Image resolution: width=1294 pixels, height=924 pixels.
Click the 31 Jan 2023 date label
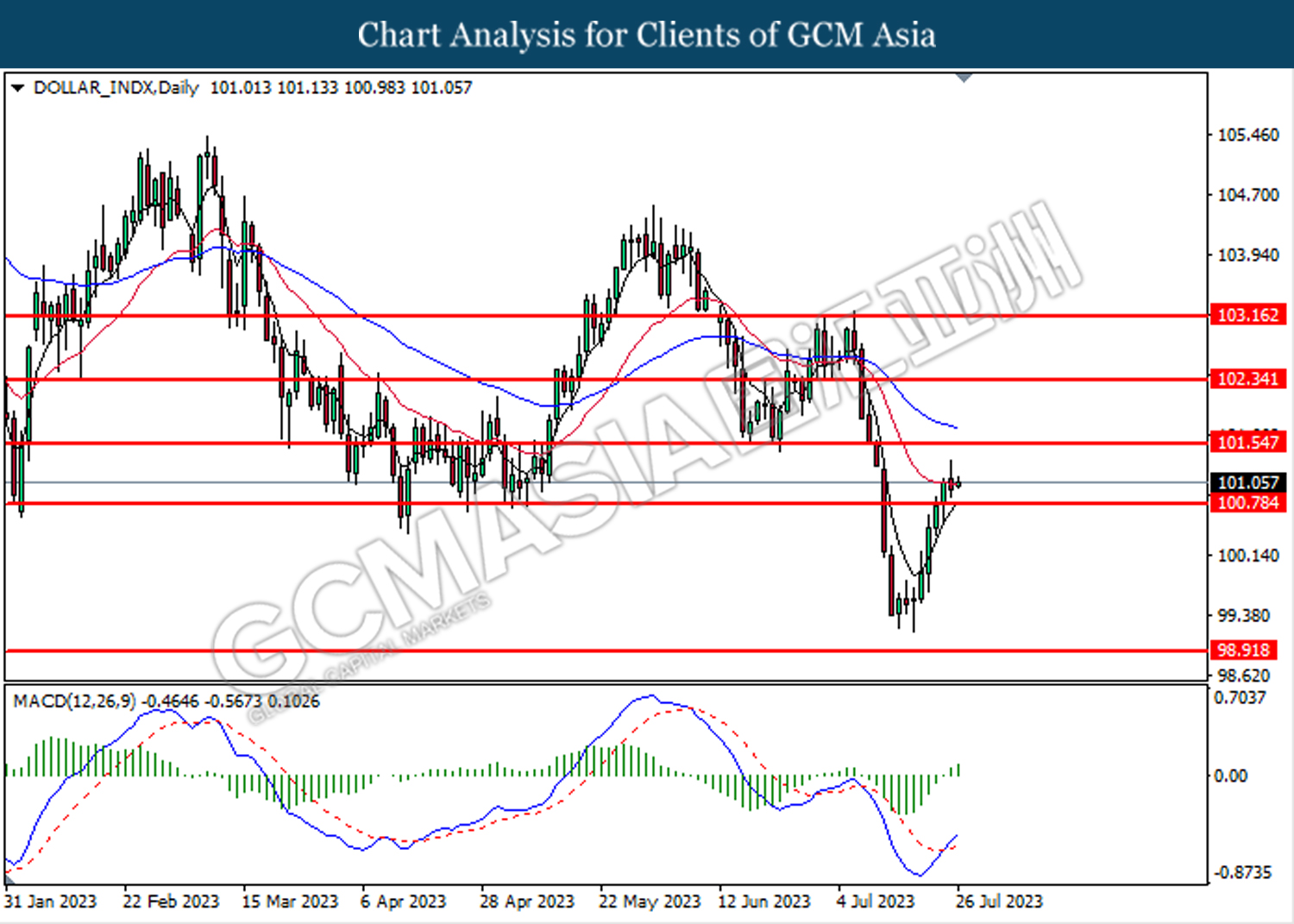click(50, 902)
